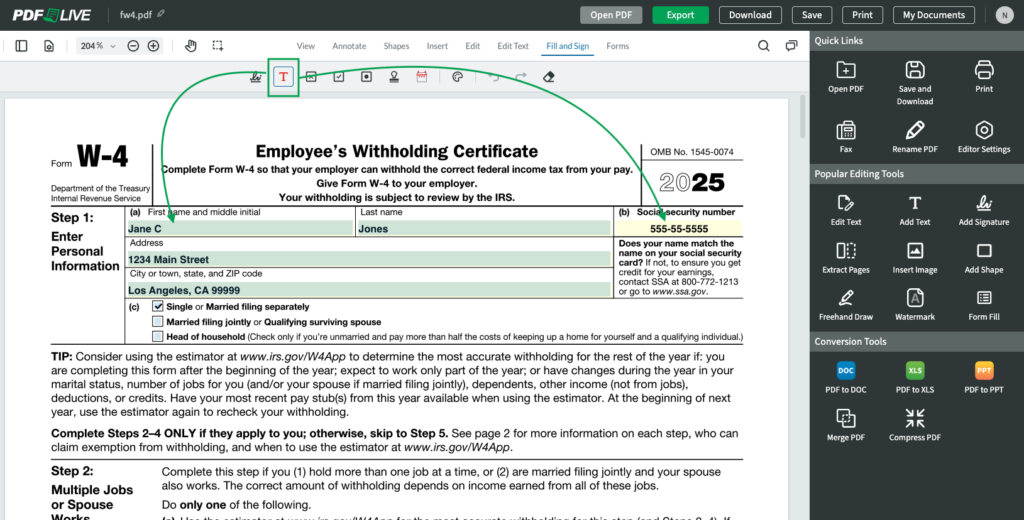The height and width of the screenshot is (520, 1024).
Task: Open the document search icon
Action: pyautogui.click(x=763, y=46)
